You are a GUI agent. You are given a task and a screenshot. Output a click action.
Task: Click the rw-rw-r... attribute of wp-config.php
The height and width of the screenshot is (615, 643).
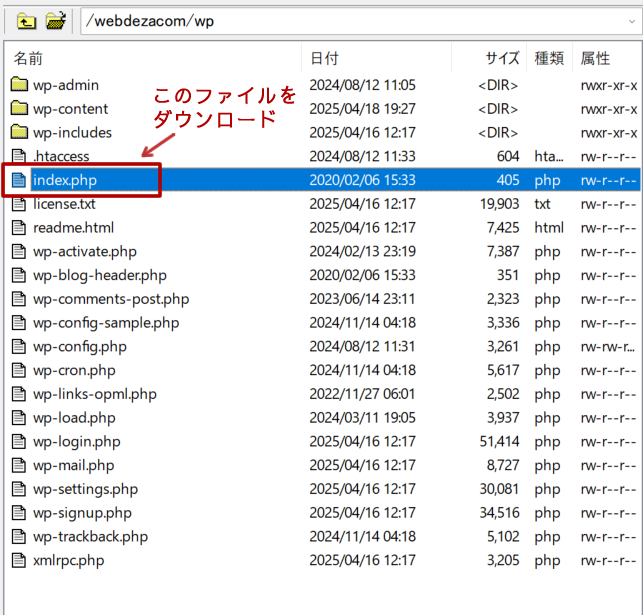tap(608, 346)
